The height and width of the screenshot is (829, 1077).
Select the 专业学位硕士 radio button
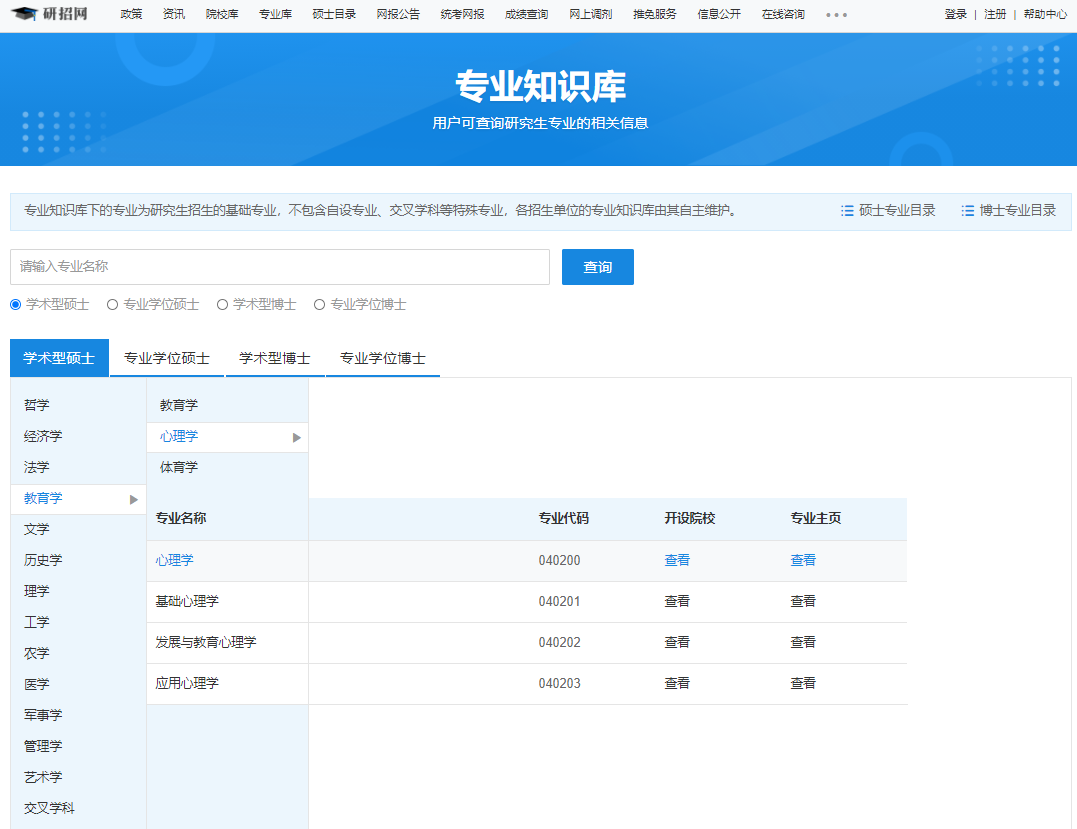(113, 304)
